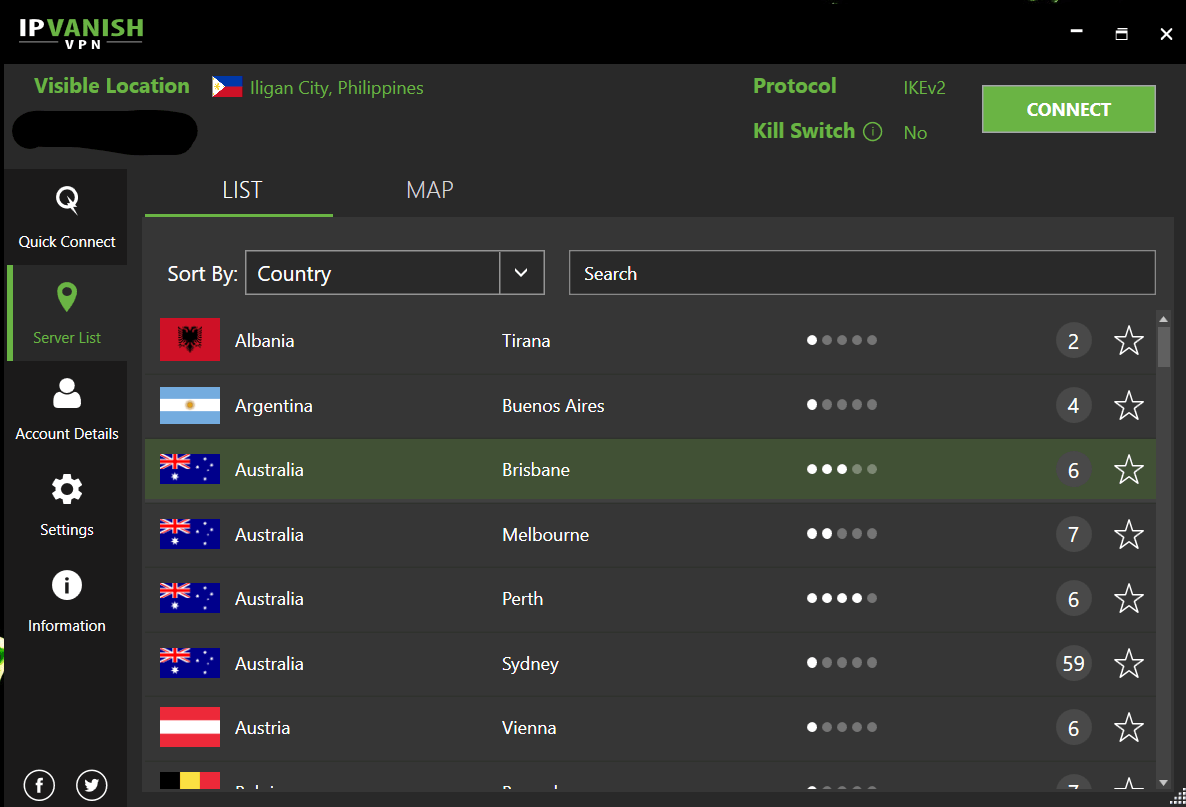Favorite the Melbourne server star

[1129, 534]
